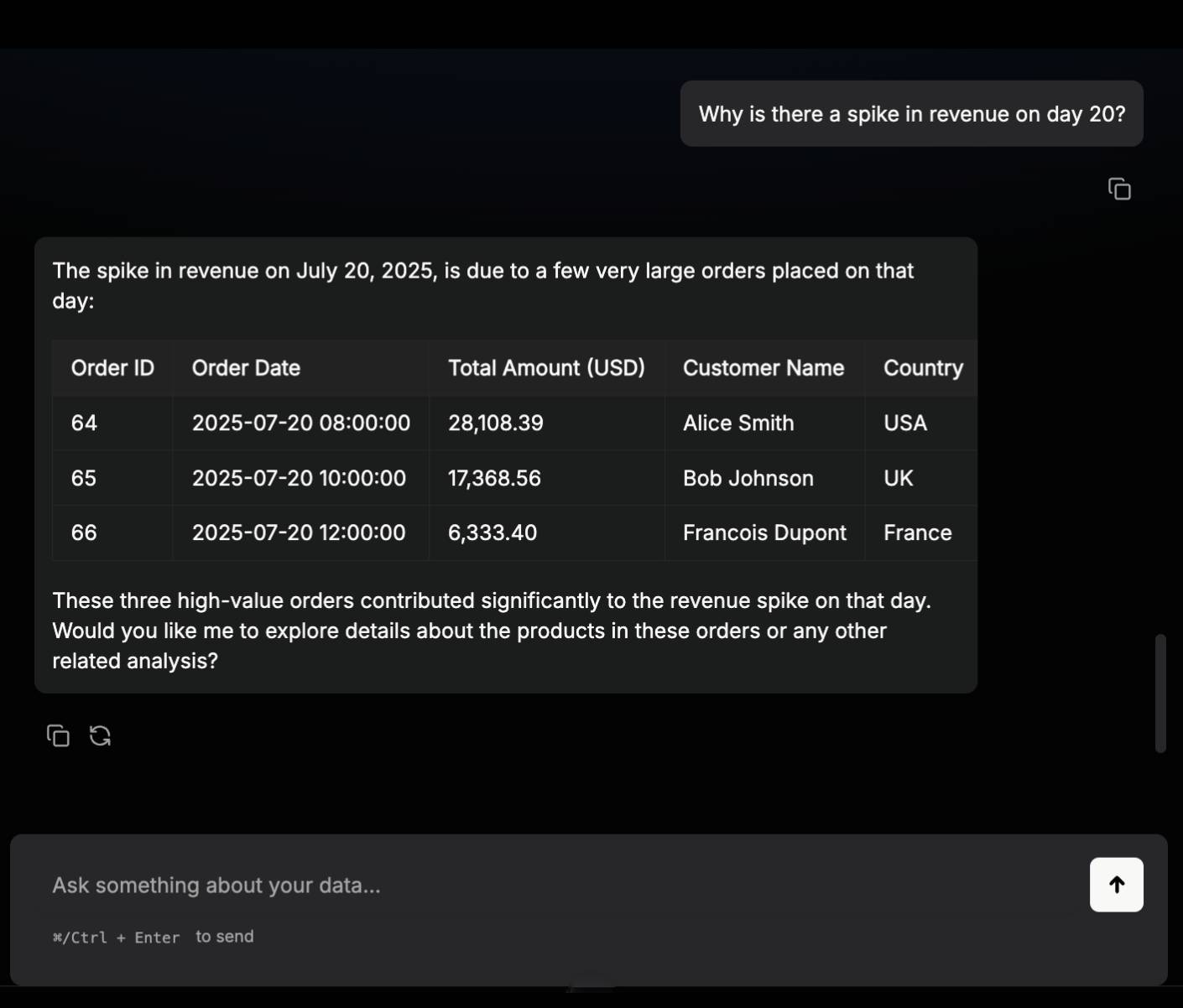
Task: Send the message with the arrow button
Action: 1116,884
